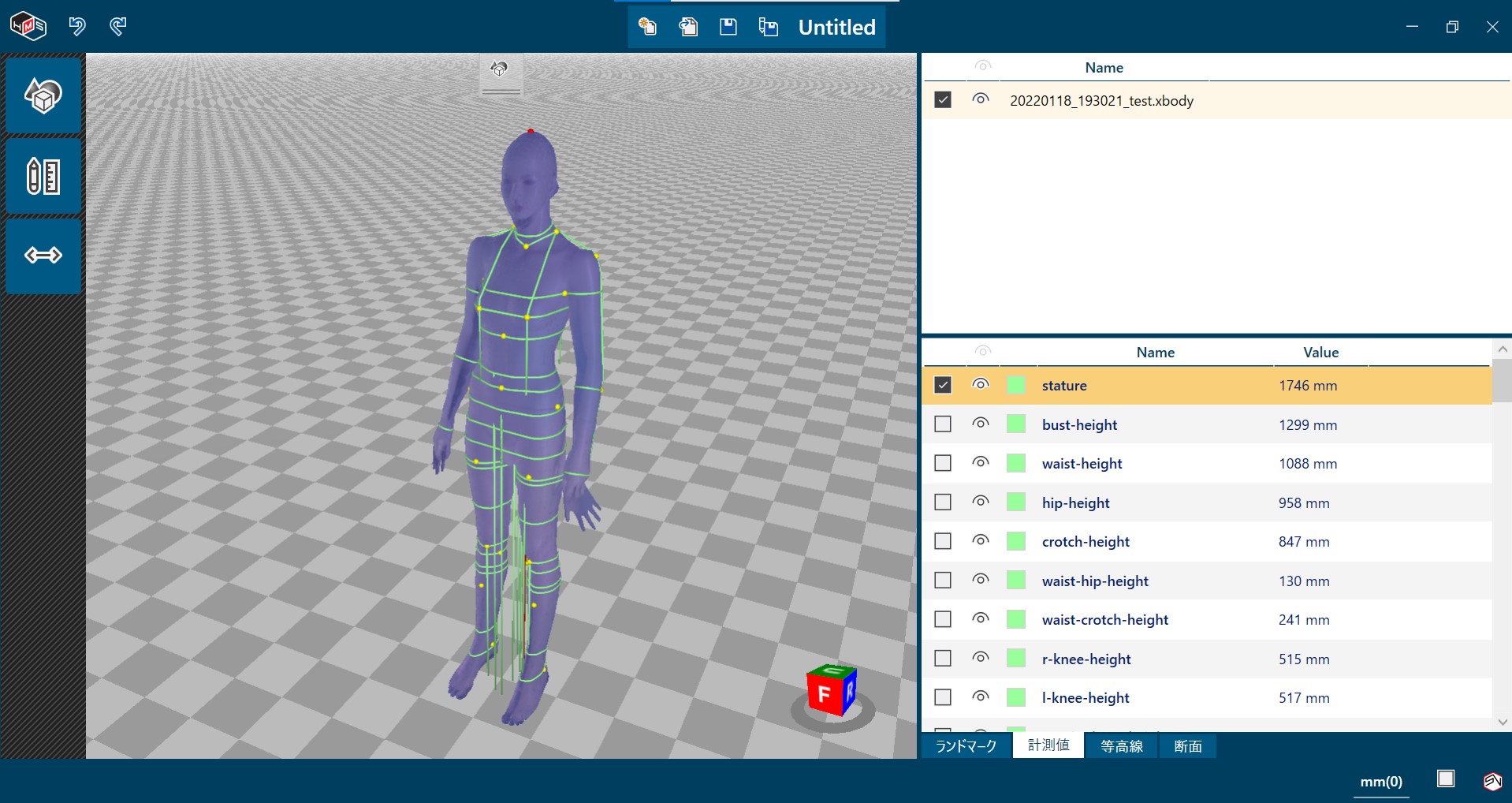Screen dimensions: 1512x803
Task: Select the crotch-height measurement name
Action: (x=1086, y=542)
